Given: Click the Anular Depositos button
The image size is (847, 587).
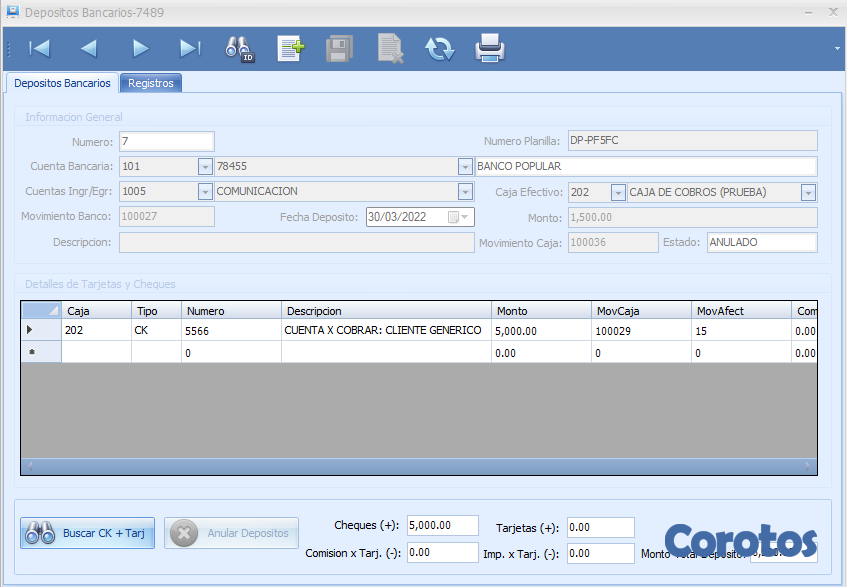Looking at the screenshot, I should (232, 533).
